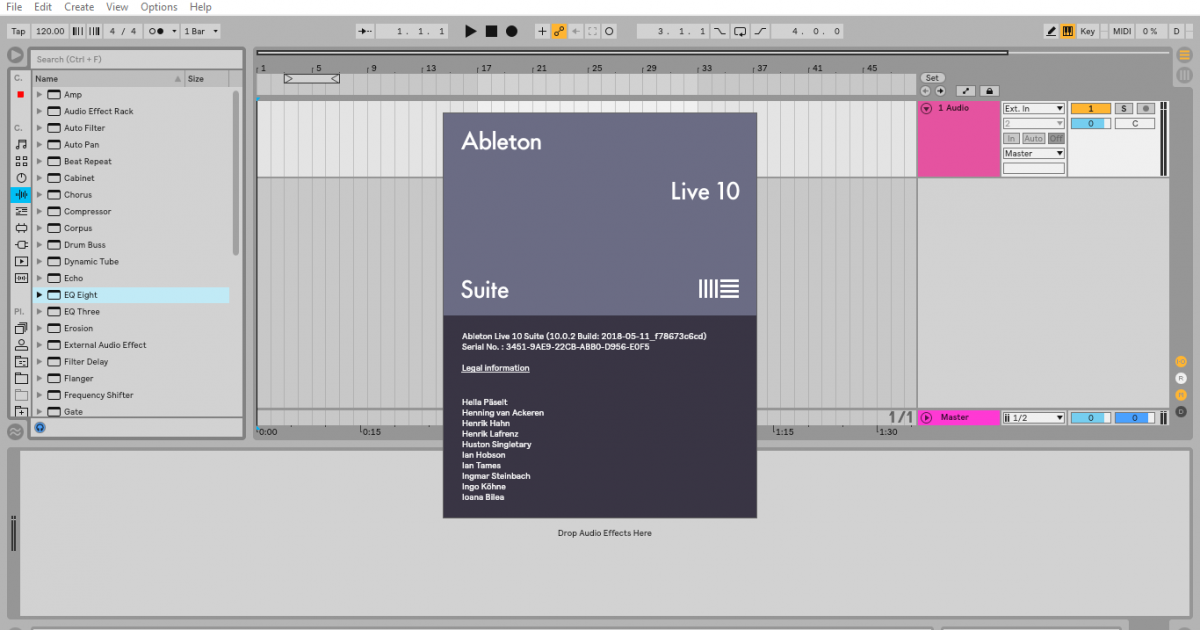Select Audio Effects category in browser
Viewport: 1200px width, 630px height.
[21, 194]
